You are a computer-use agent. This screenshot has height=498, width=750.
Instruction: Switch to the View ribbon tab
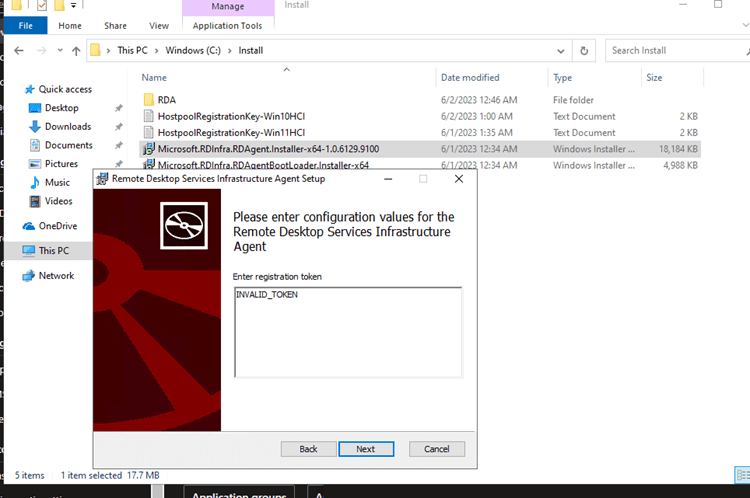coord(159,26)
